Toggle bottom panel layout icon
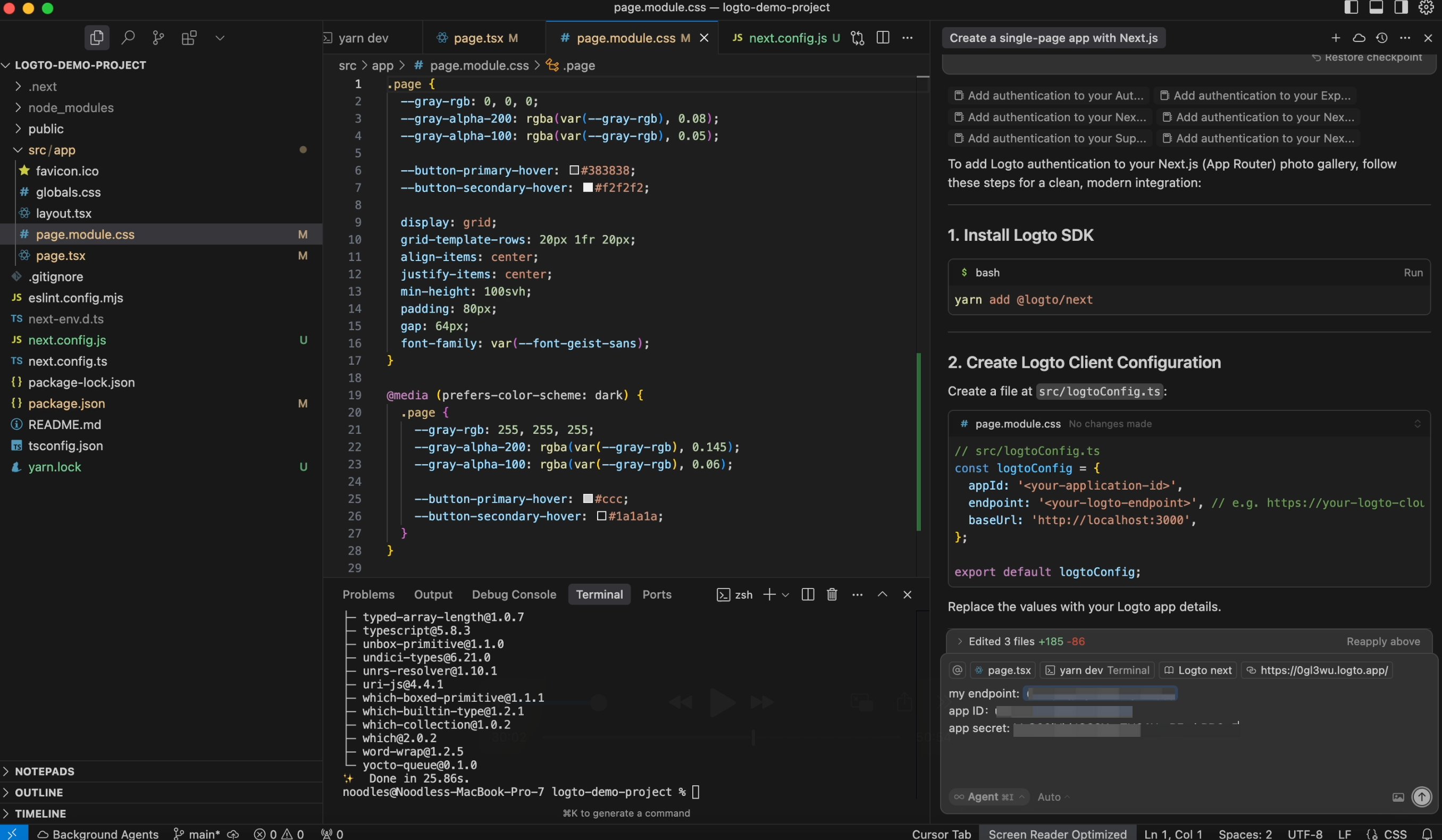The width and height of the screenshot is (1442, 840). [1376, 7]
